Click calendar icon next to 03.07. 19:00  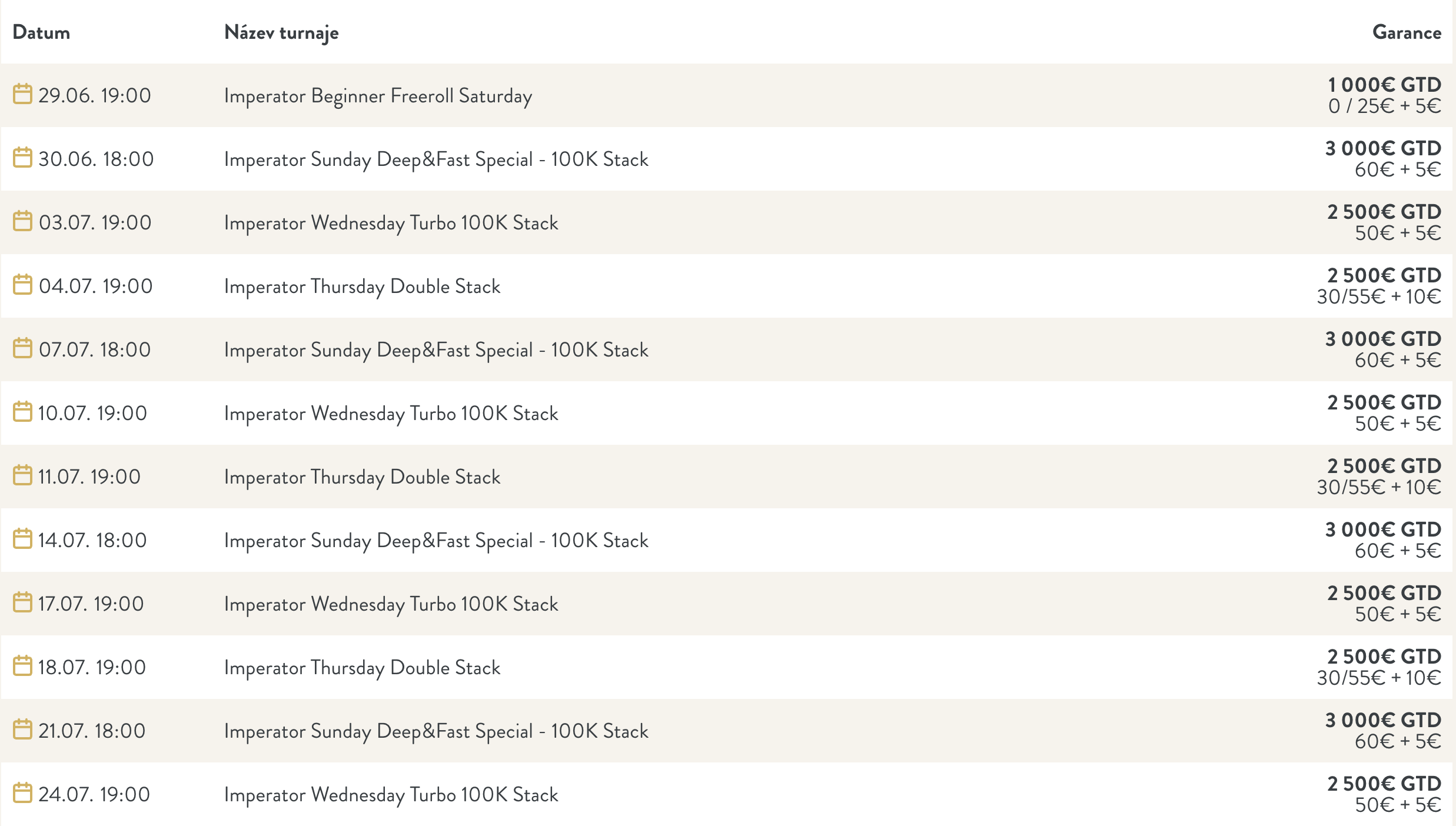tap(22, 221)
